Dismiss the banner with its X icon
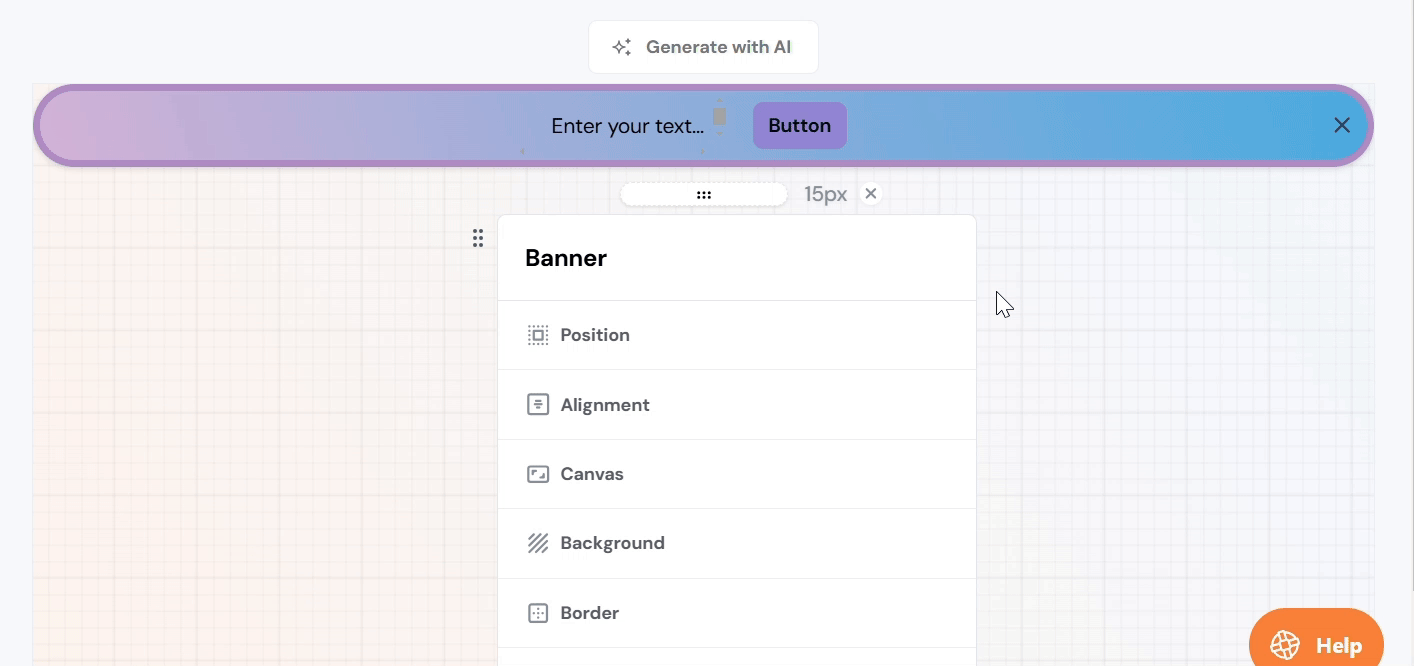Image resolution: width=1414 pixels, height=666 pixels. [1342, 125]
